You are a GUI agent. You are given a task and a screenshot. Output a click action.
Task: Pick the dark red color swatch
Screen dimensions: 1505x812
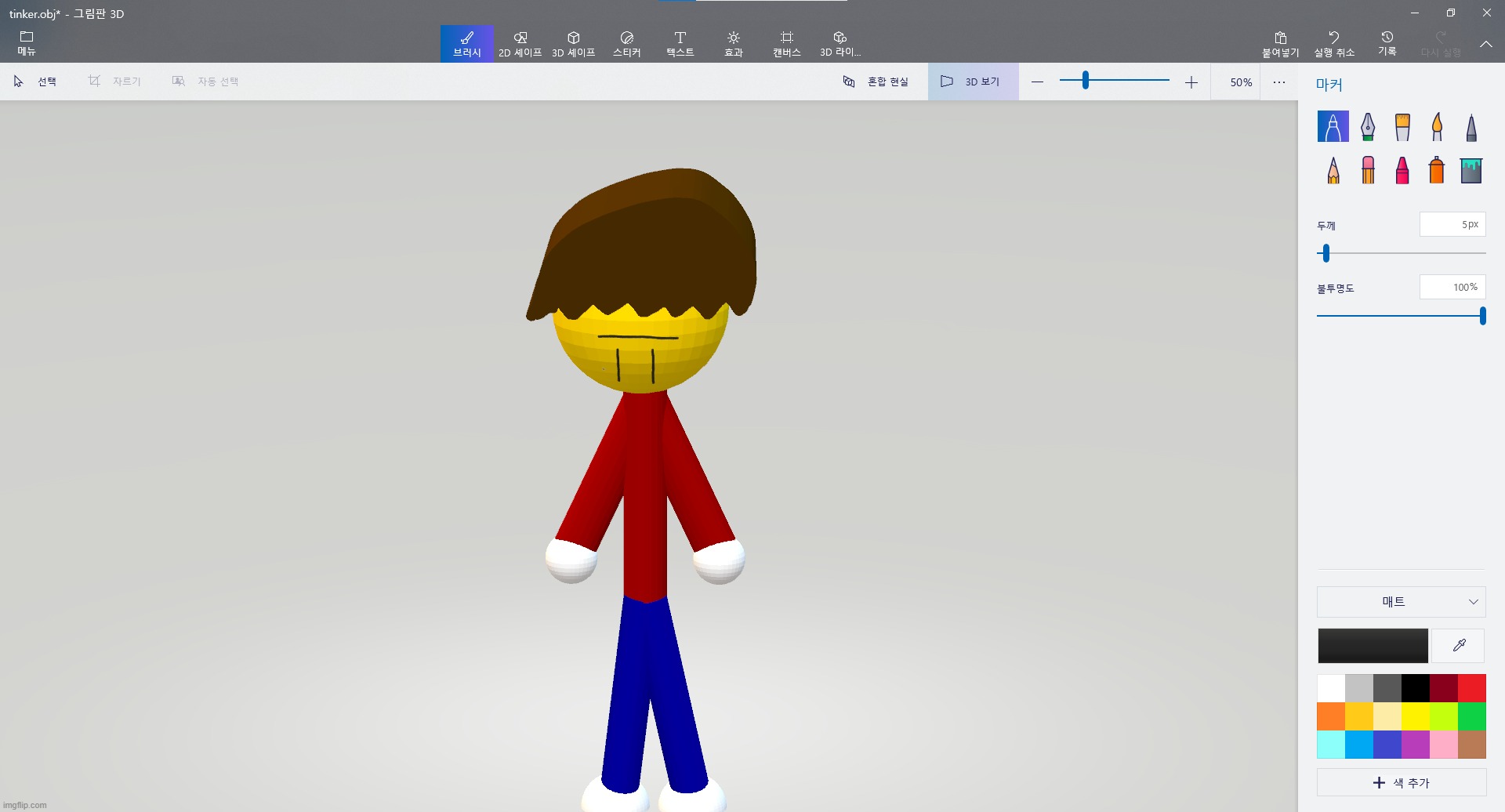[1444, 688]
